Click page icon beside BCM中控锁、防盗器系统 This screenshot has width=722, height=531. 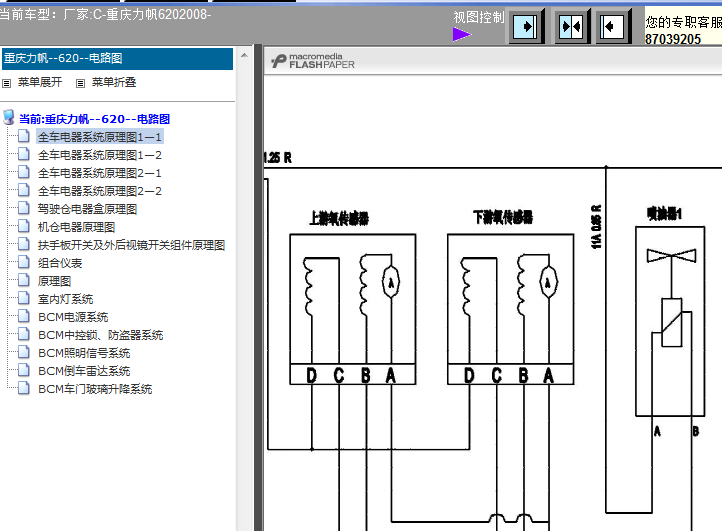[24, 334]
